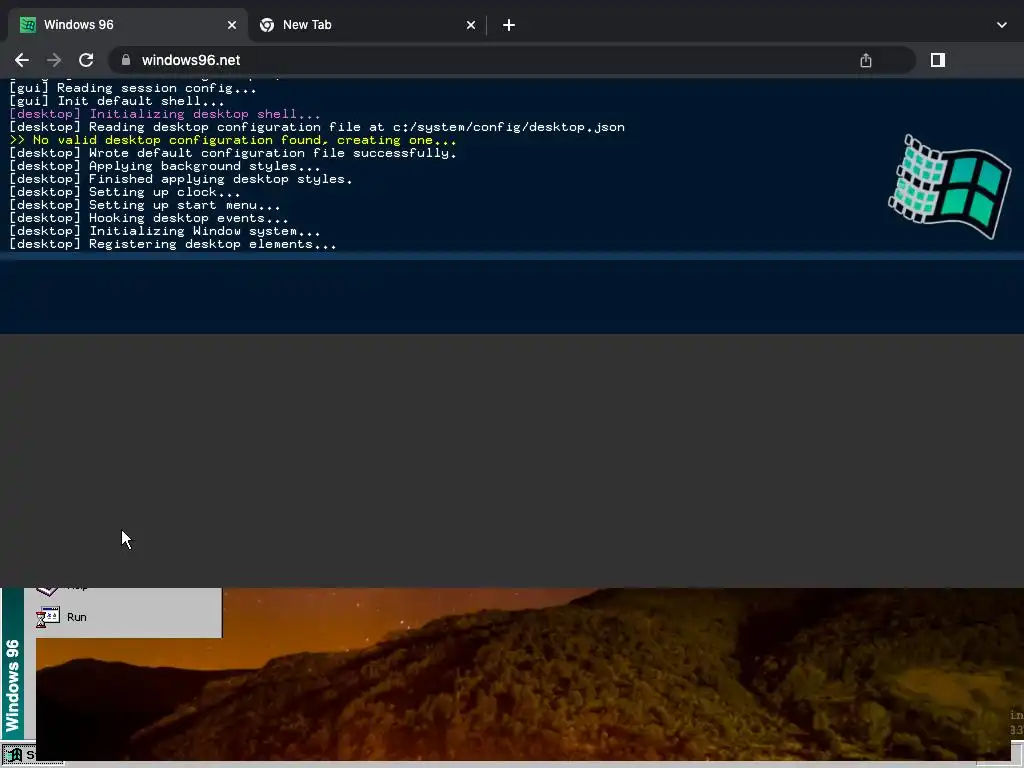The height and width of the screenshot is (768, 1024).
Task: Click the 'No valid desktop configuration found' line
Action: [x=233, y=140]
